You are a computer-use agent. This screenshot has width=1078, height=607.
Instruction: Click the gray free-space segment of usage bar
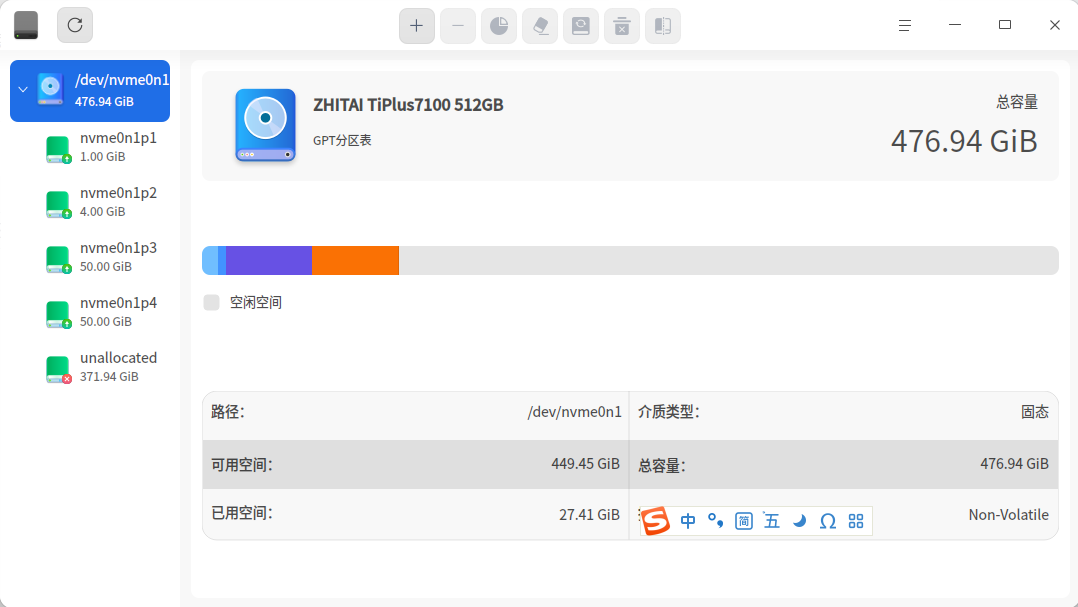pyautogui.click(x=729, y=261)
